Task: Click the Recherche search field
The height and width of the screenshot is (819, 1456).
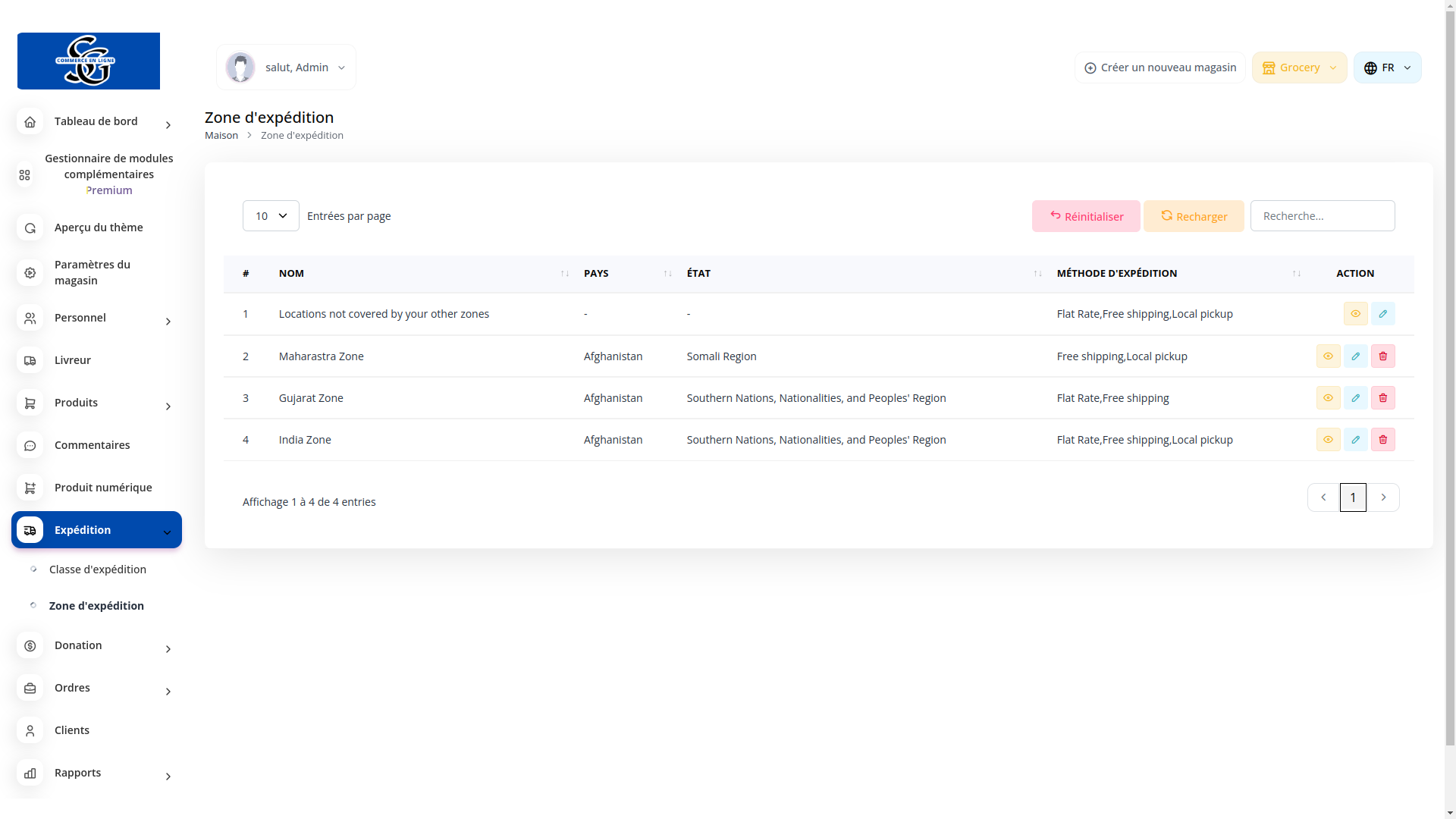Action: [x=1322, y=216]
